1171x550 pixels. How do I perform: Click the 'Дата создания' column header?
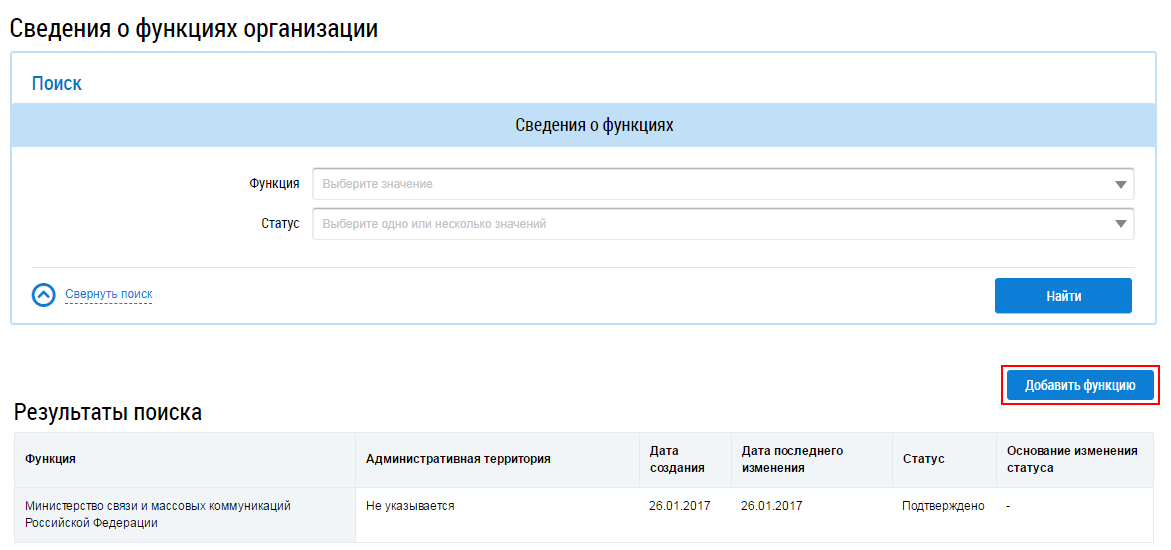pyautogui.click(x=676, y=459)
